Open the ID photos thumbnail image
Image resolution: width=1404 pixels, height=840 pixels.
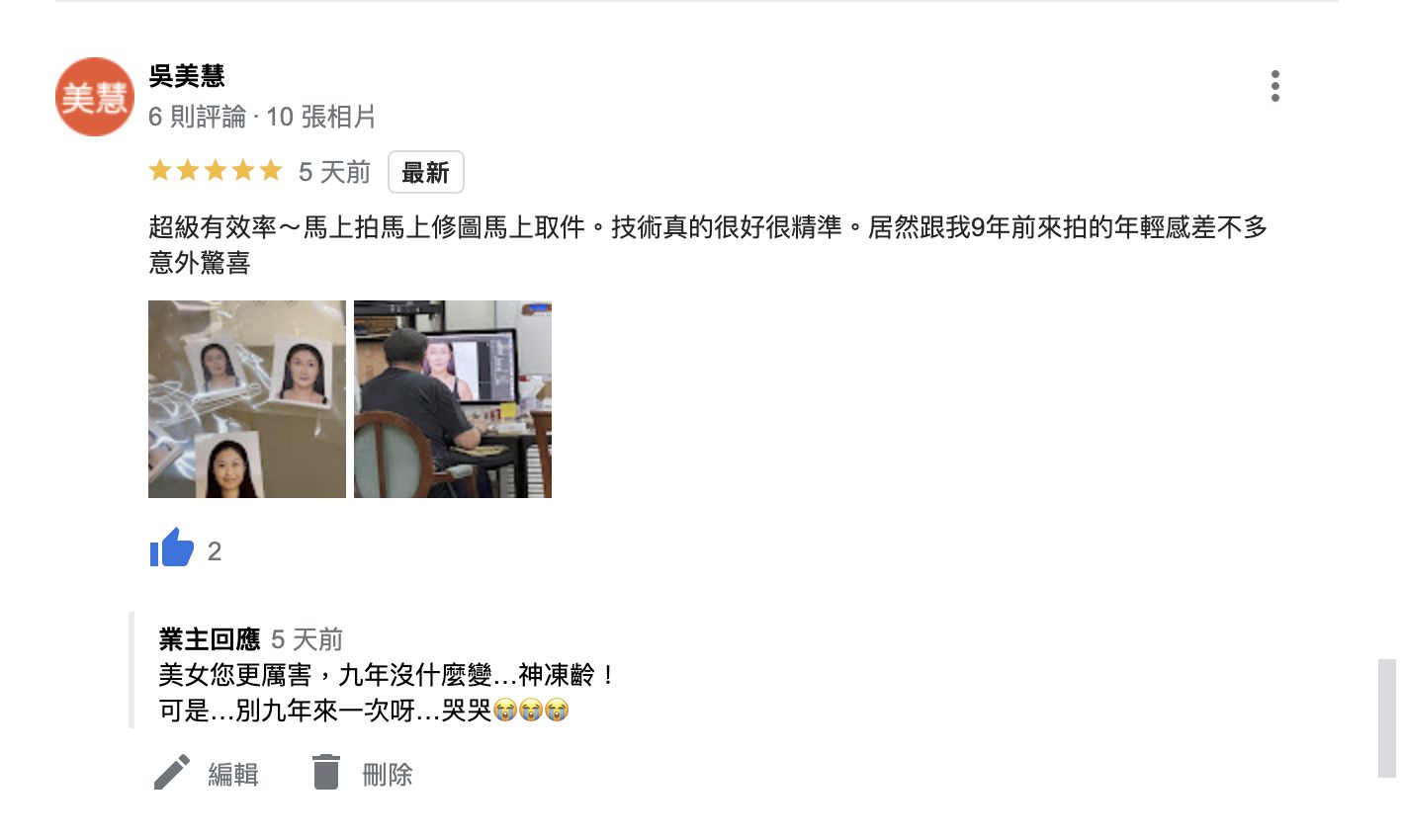(x=247, y=399)
